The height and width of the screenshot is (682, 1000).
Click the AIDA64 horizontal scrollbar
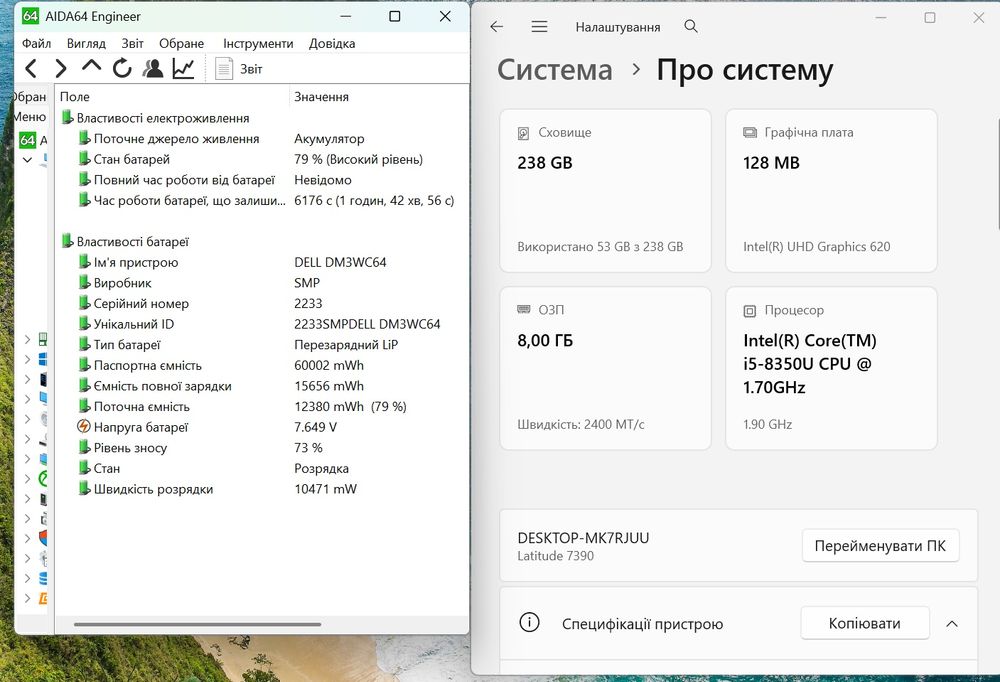point(197,625)
